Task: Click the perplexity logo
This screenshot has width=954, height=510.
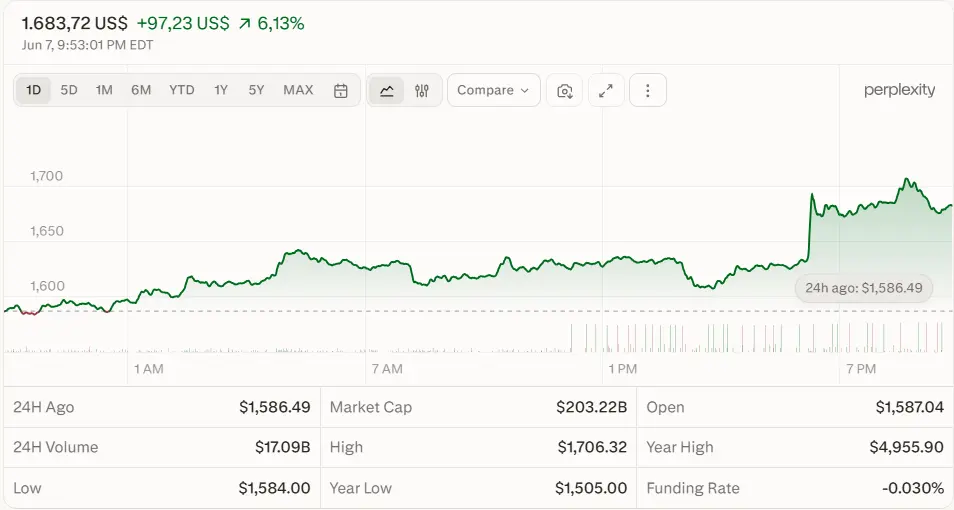Action: click(899, 90)
